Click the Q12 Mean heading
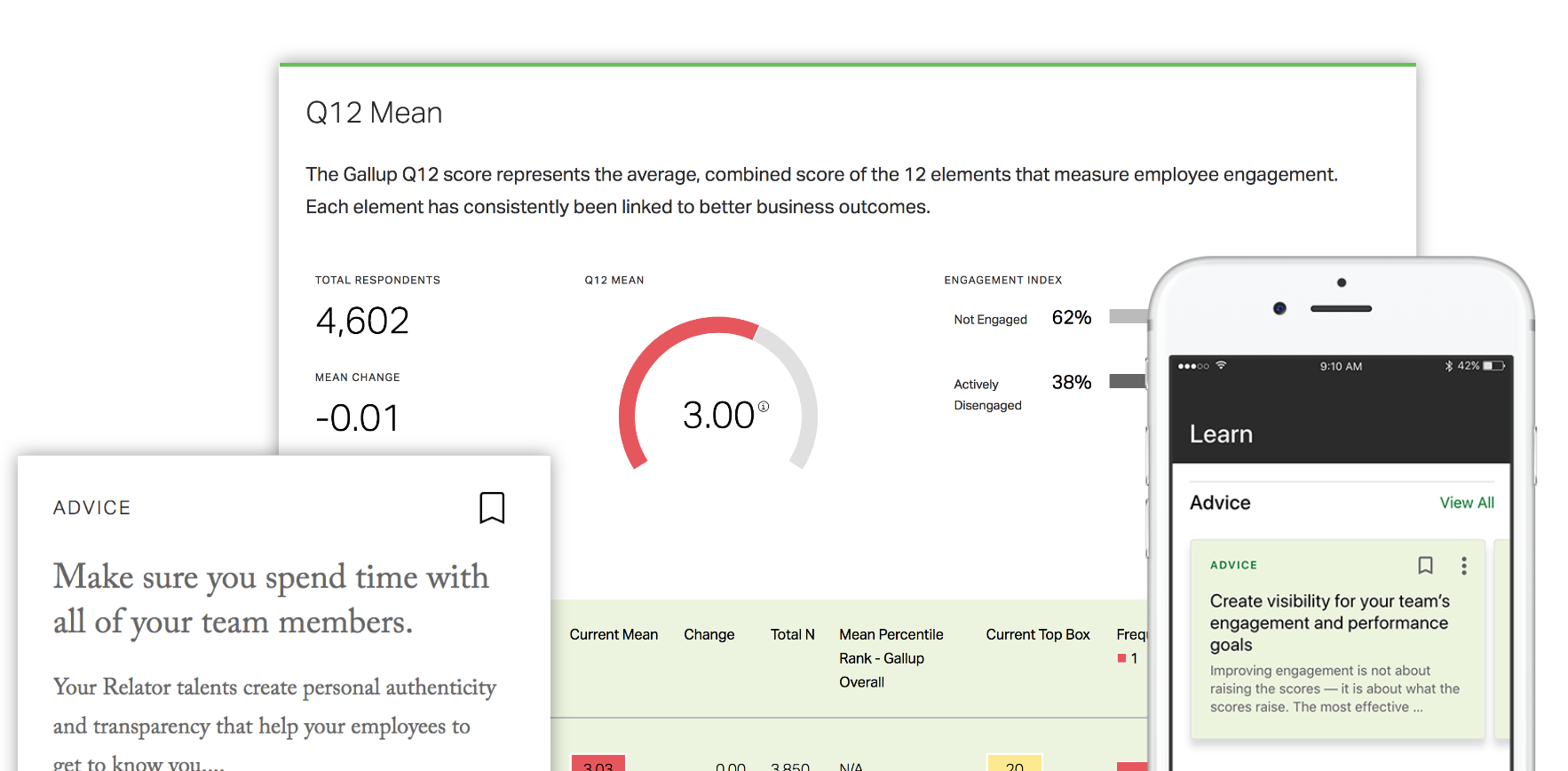The height and width of the screenshot is (771, 1568). click(374, 113)
